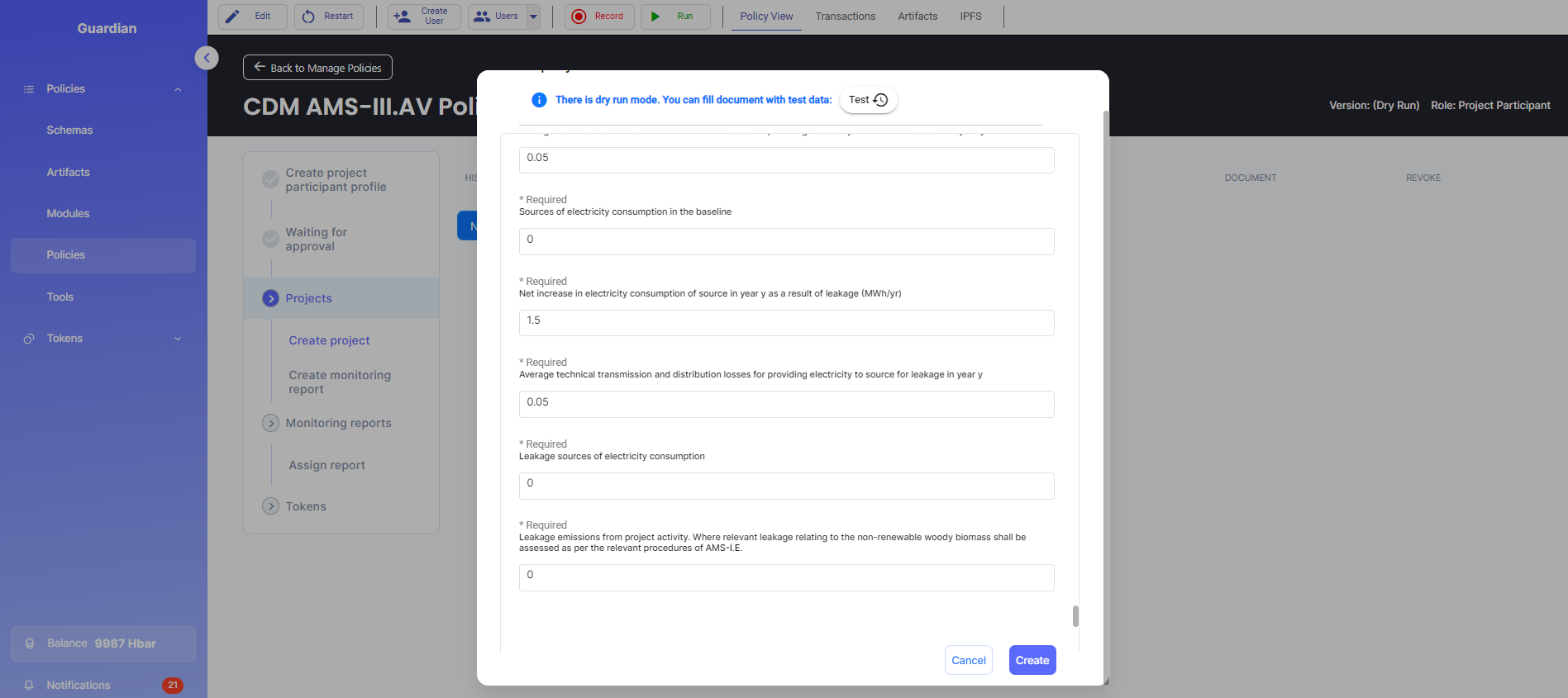This screenshot has height=698, width=1568.
Task: Collapse the Policies sidebar section
Action: (x=178, y=89)
